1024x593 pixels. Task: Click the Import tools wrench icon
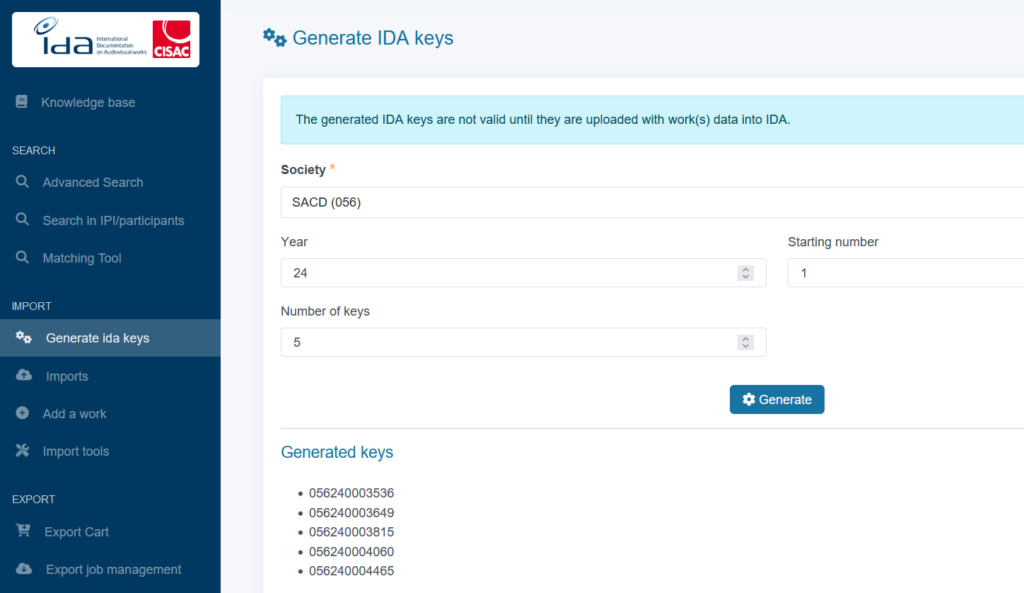22,451
